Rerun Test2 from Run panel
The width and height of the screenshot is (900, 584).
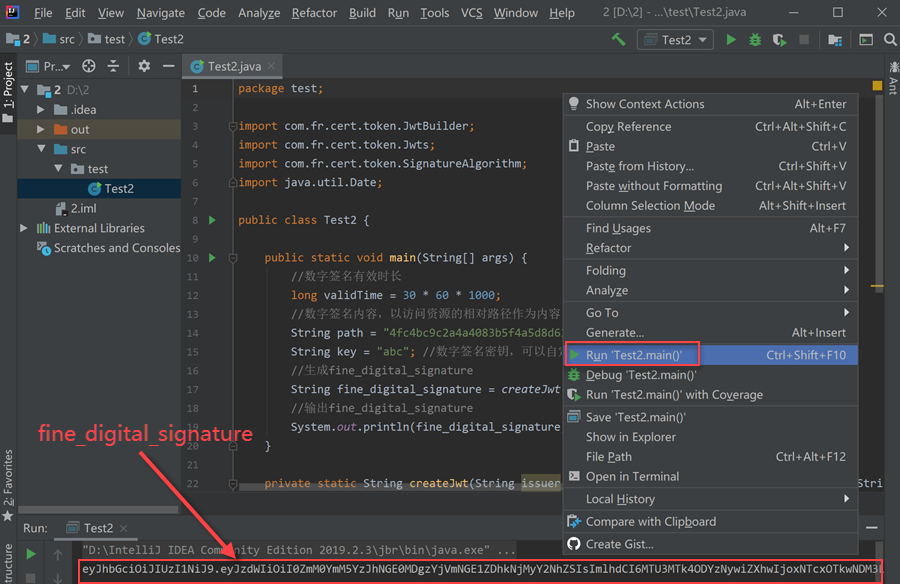pos(31,553)
